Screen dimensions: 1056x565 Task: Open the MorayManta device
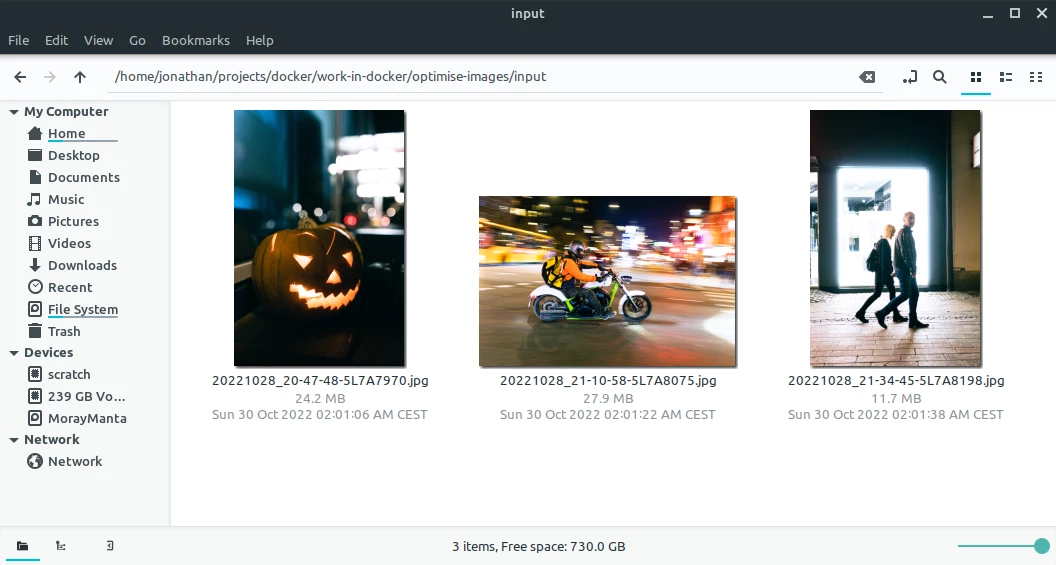[x=85, y=418]
